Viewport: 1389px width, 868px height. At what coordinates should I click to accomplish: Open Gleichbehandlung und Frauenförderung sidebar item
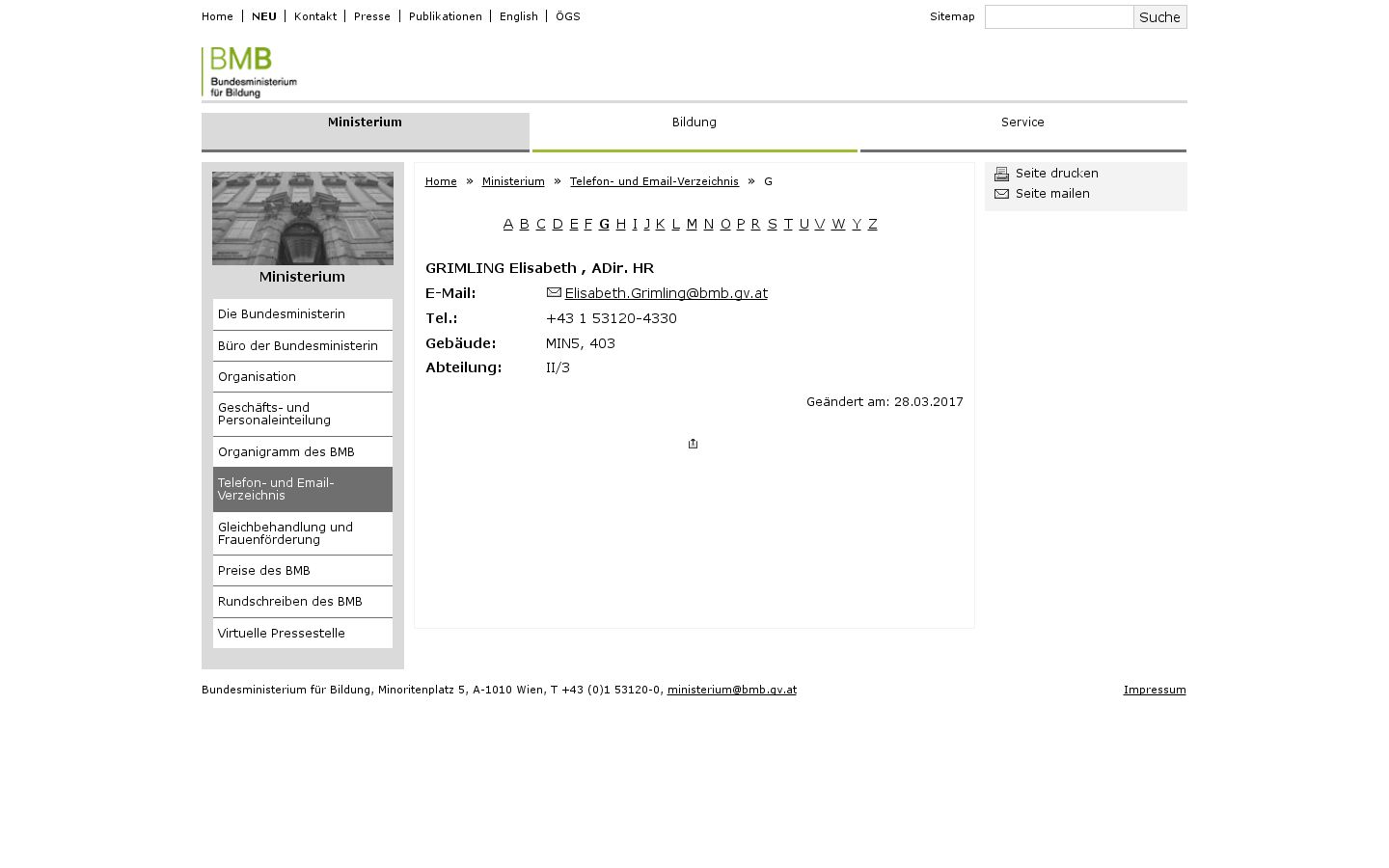(x=303, y=533)
